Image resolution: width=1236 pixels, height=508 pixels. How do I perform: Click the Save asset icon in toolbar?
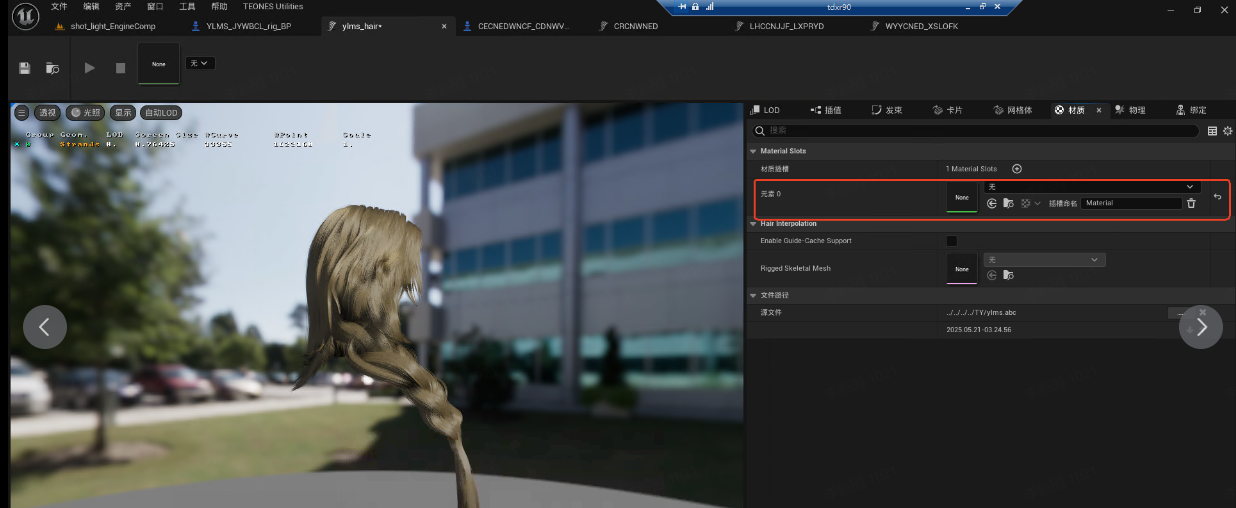tap(25, 68)
